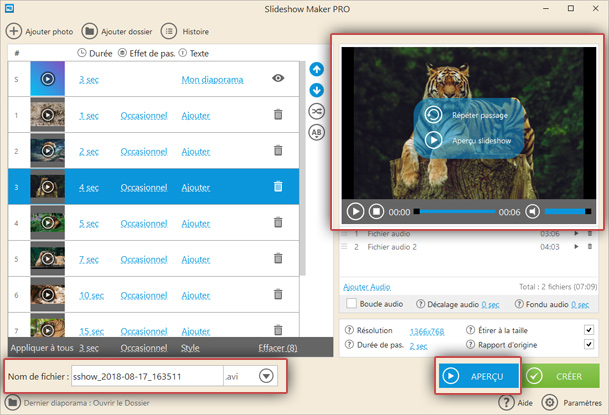
Task: Click the Effet de pas. column header
Action: (147, 53)
